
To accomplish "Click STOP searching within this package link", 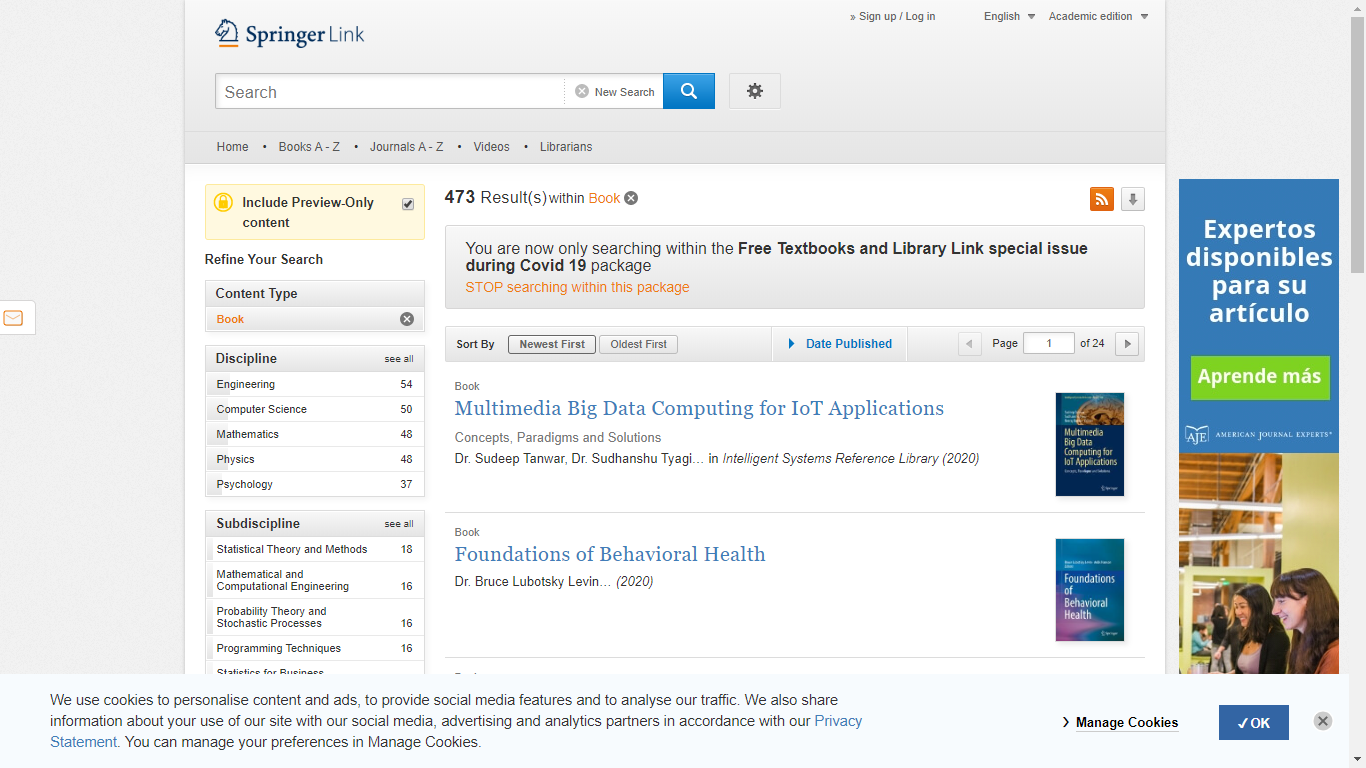I will point(577,287).
